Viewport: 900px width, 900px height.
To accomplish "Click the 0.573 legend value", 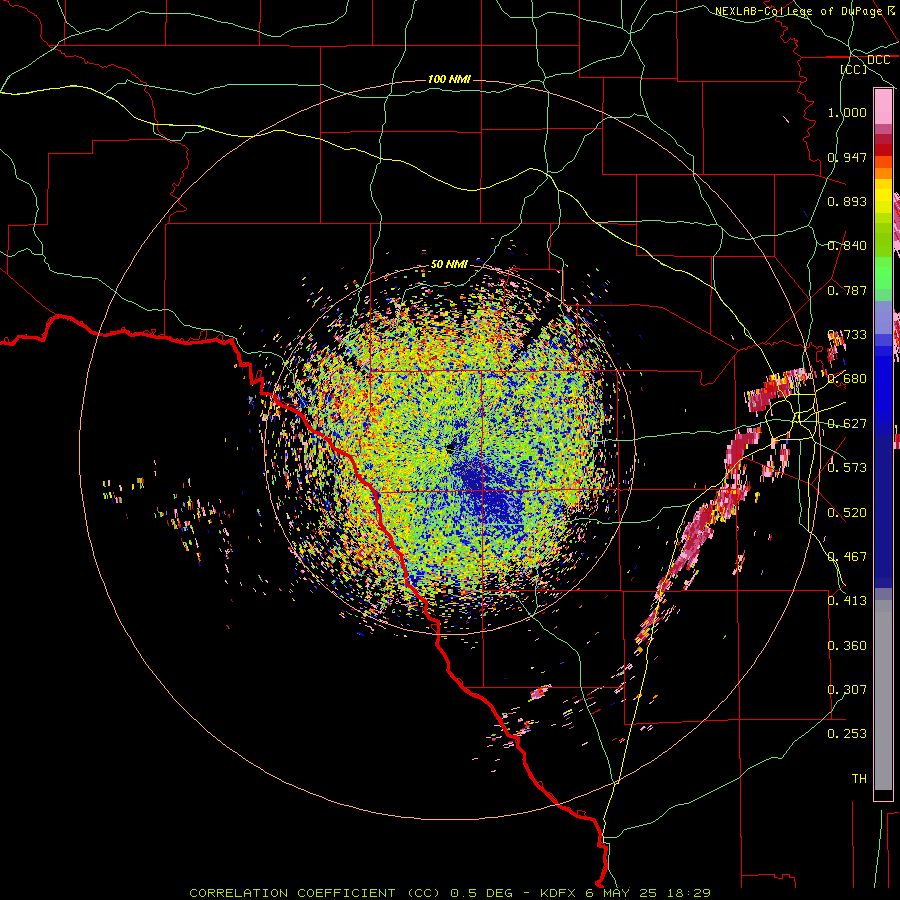I will 847,468.
